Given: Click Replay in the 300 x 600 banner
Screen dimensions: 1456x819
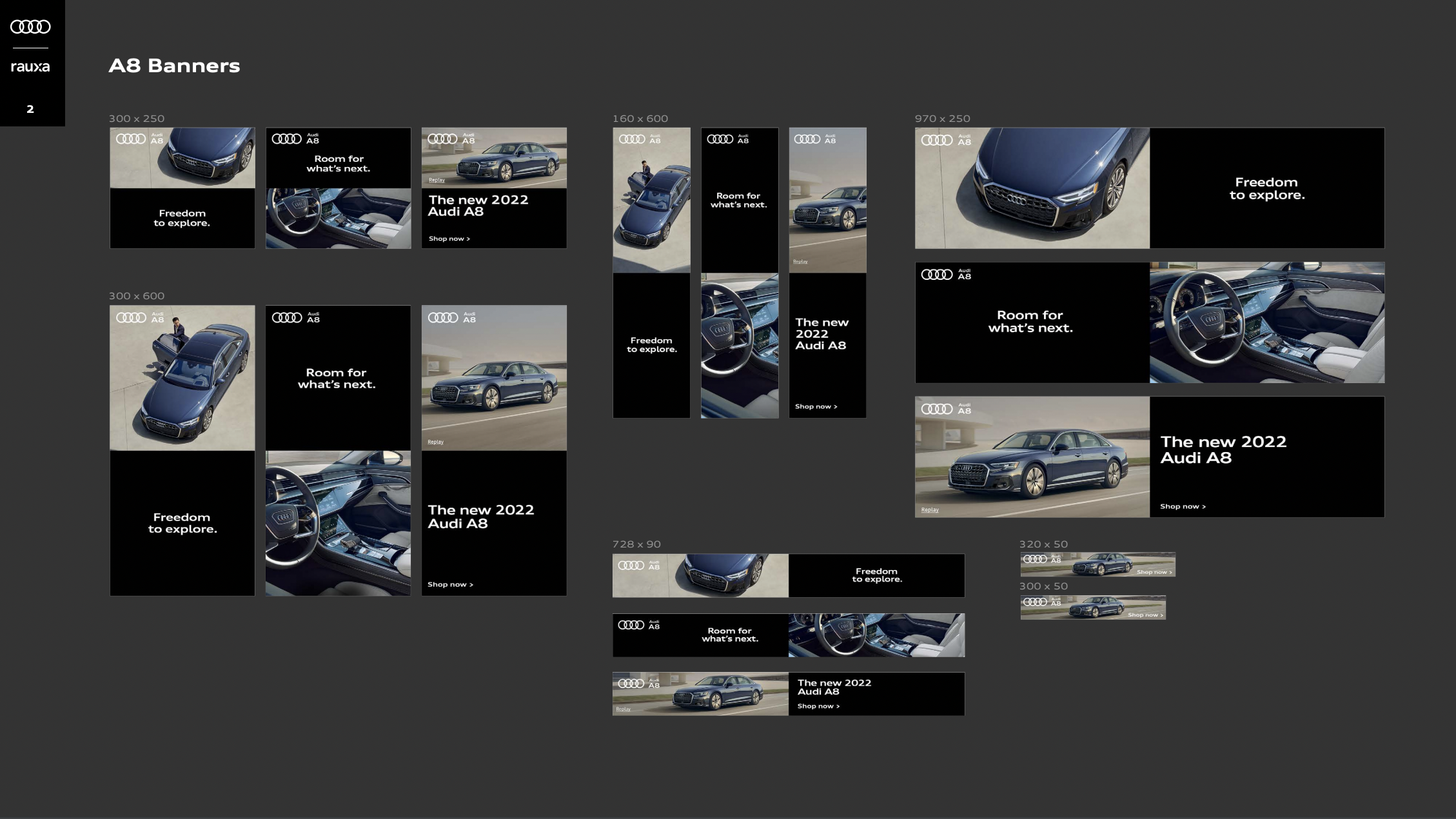Looking at the screenshot, I should point(435,442).
